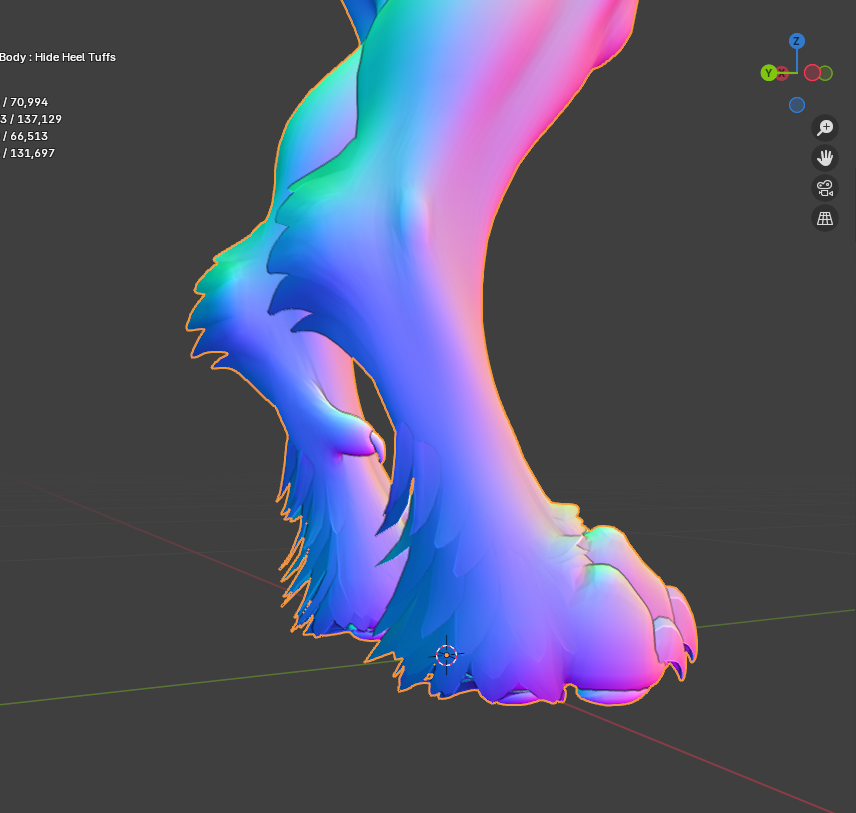This screenshot has height=813, width=856.
Task: Click the 70,994 statistics value
Action: (29, 102)
